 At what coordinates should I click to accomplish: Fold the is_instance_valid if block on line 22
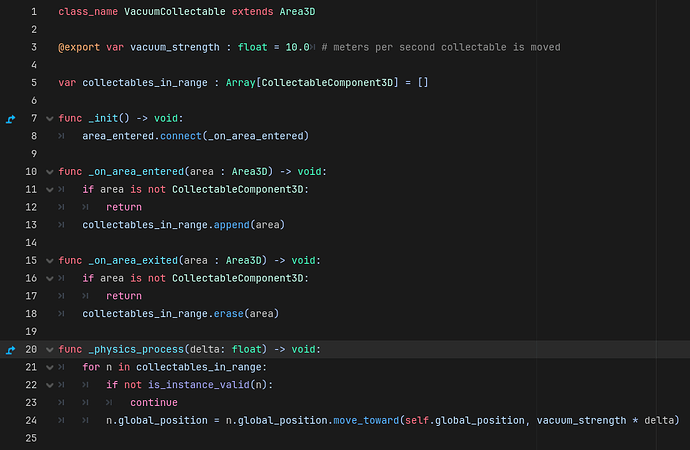[x=50, y=385]
